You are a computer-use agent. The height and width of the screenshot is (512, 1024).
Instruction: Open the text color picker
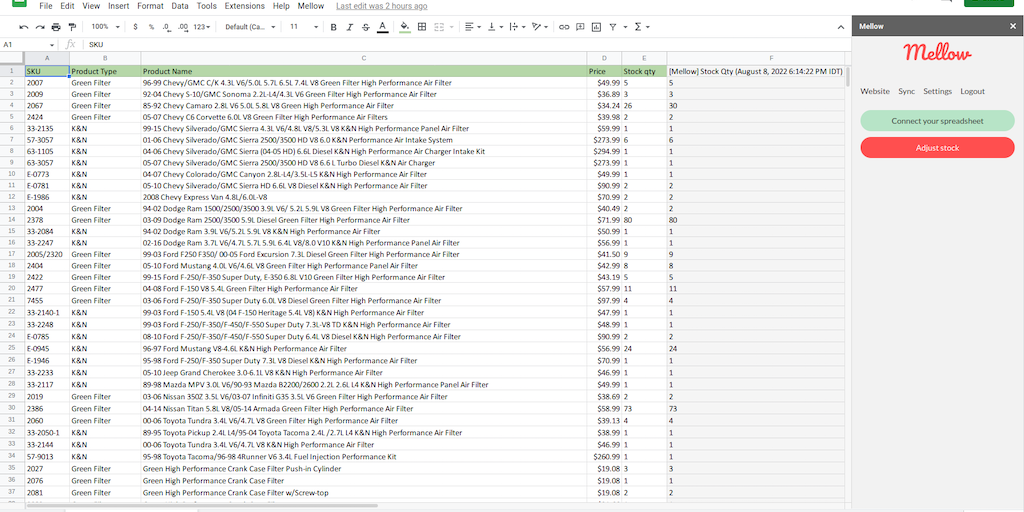[383, 27]
